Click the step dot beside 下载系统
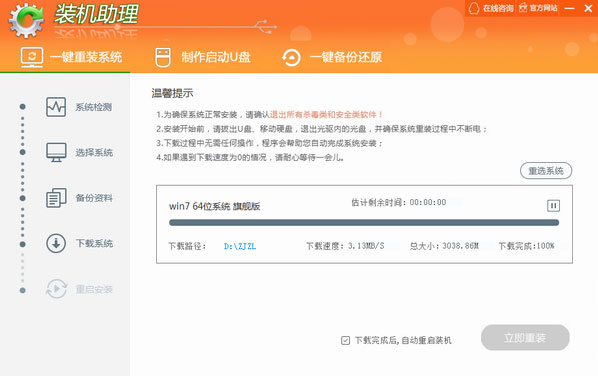This screenshot has height=376, width=598. (23, 244)
